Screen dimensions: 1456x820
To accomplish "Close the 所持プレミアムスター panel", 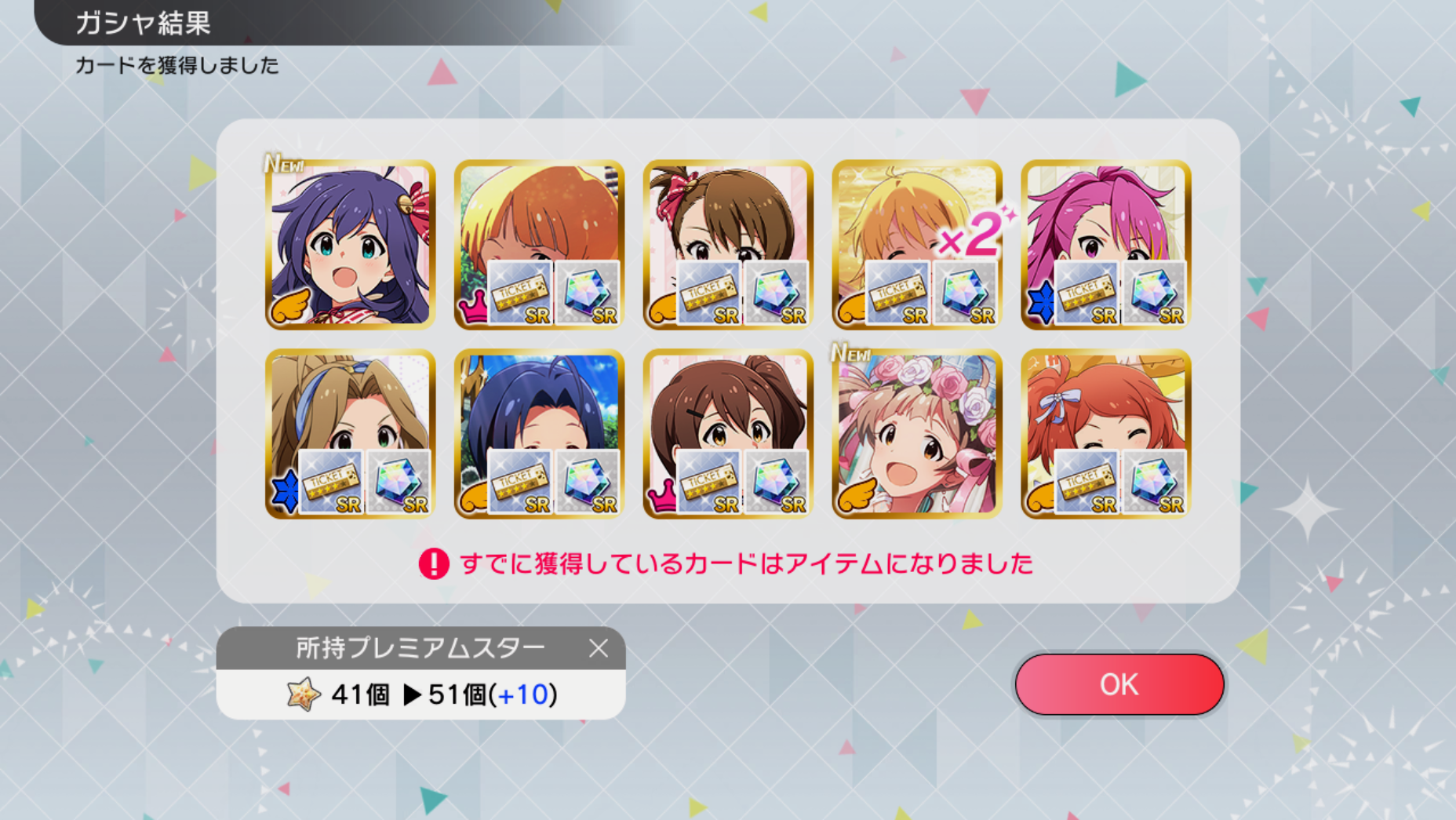I will click(599, 648).
